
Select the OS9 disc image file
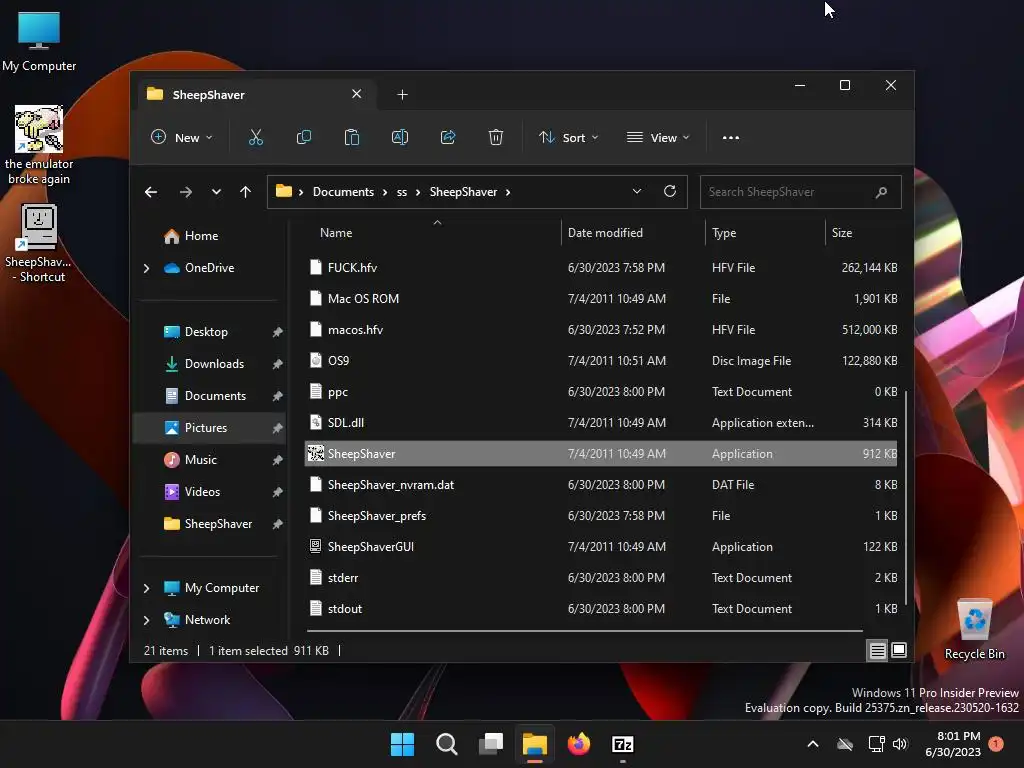tap(601, 360)
